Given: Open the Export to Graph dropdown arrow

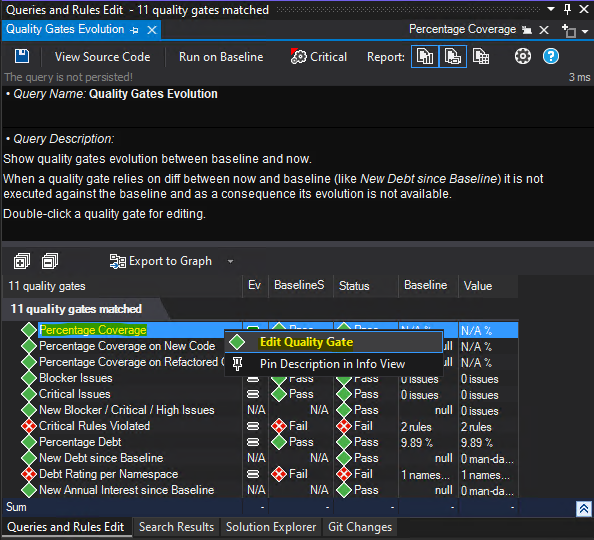Looking at the screenshot, I should [230, 261].
